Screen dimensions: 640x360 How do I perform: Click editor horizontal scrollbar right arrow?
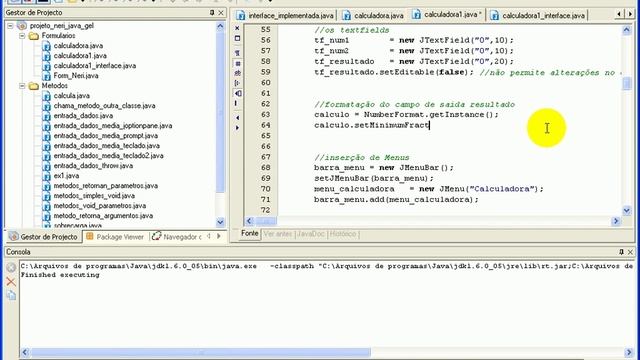point(616,221)
